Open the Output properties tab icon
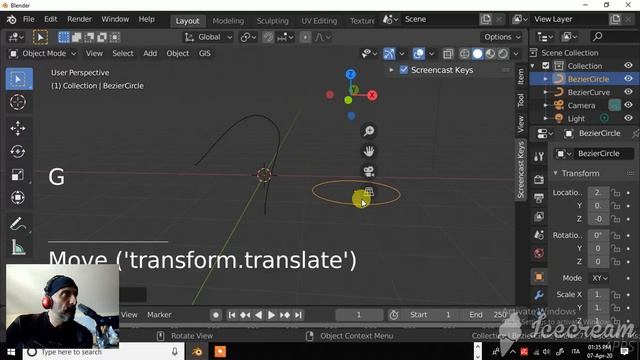 pyautogui.click(x=539, y=198)
